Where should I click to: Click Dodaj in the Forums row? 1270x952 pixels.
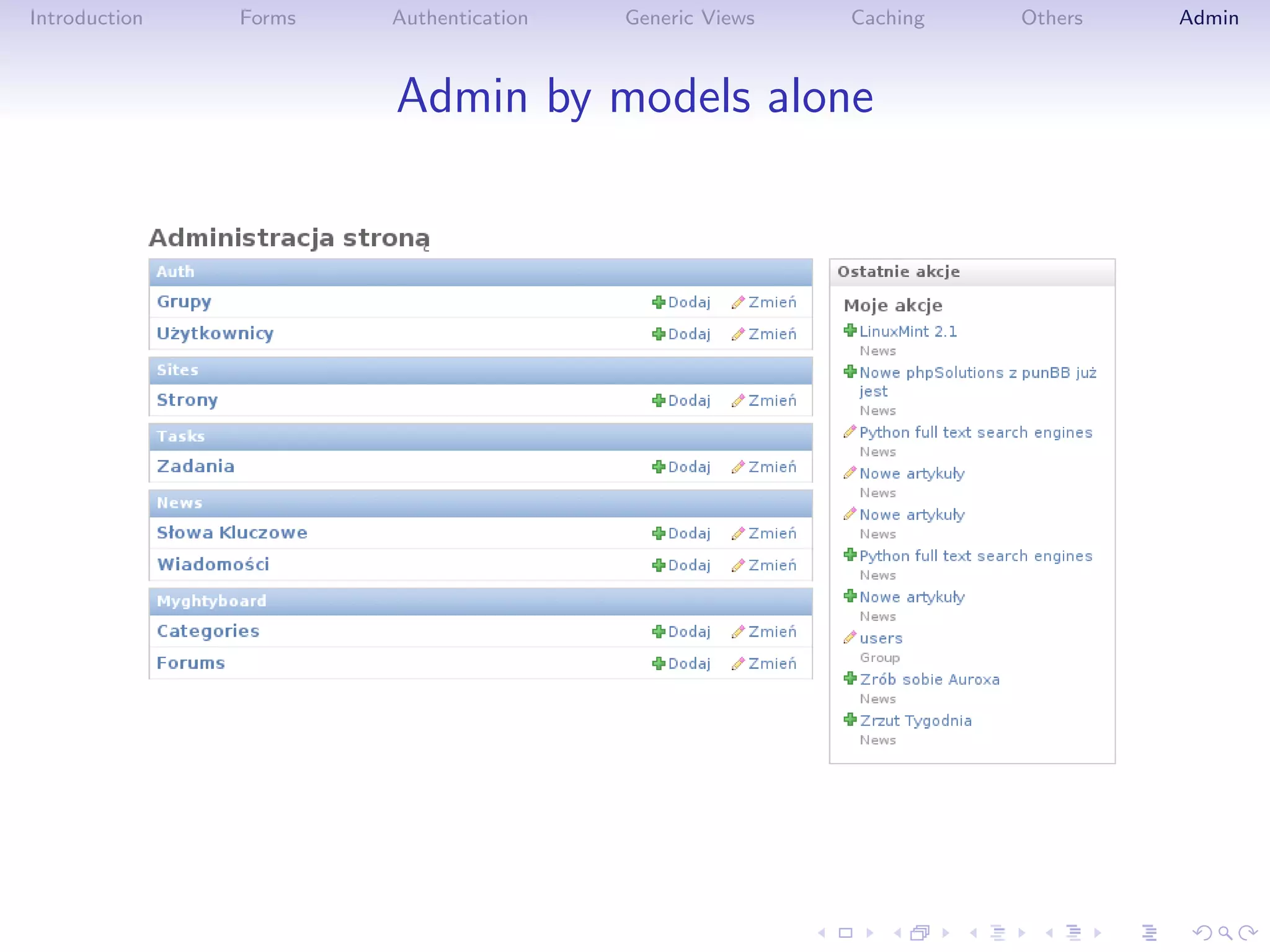coord(689,663)
